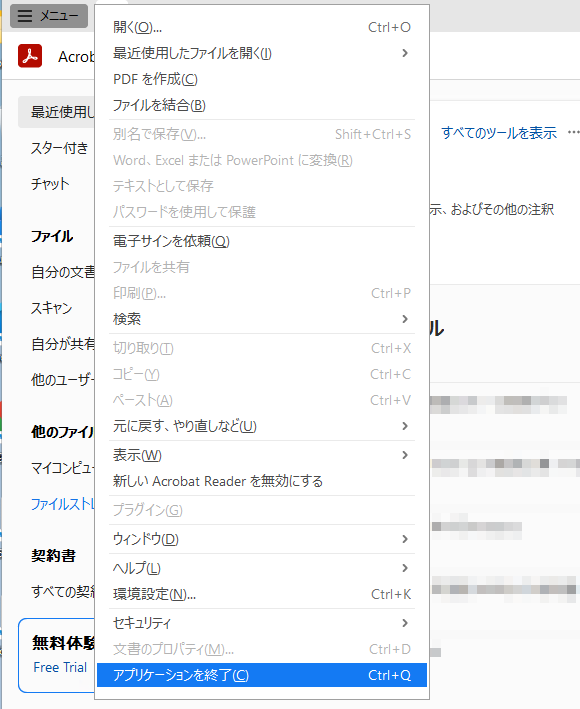Expand the セキュリティ submenu
Image resolution: width=580 pixels, height=709 pixels.
(262, 623)
